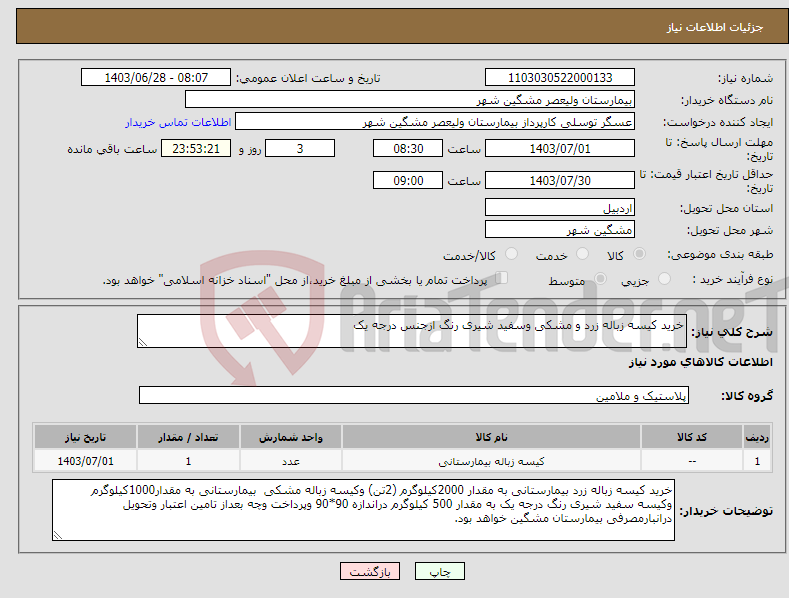Click the need number field 1103030522000133
This screenshot has height=598, width=789.
560,78
